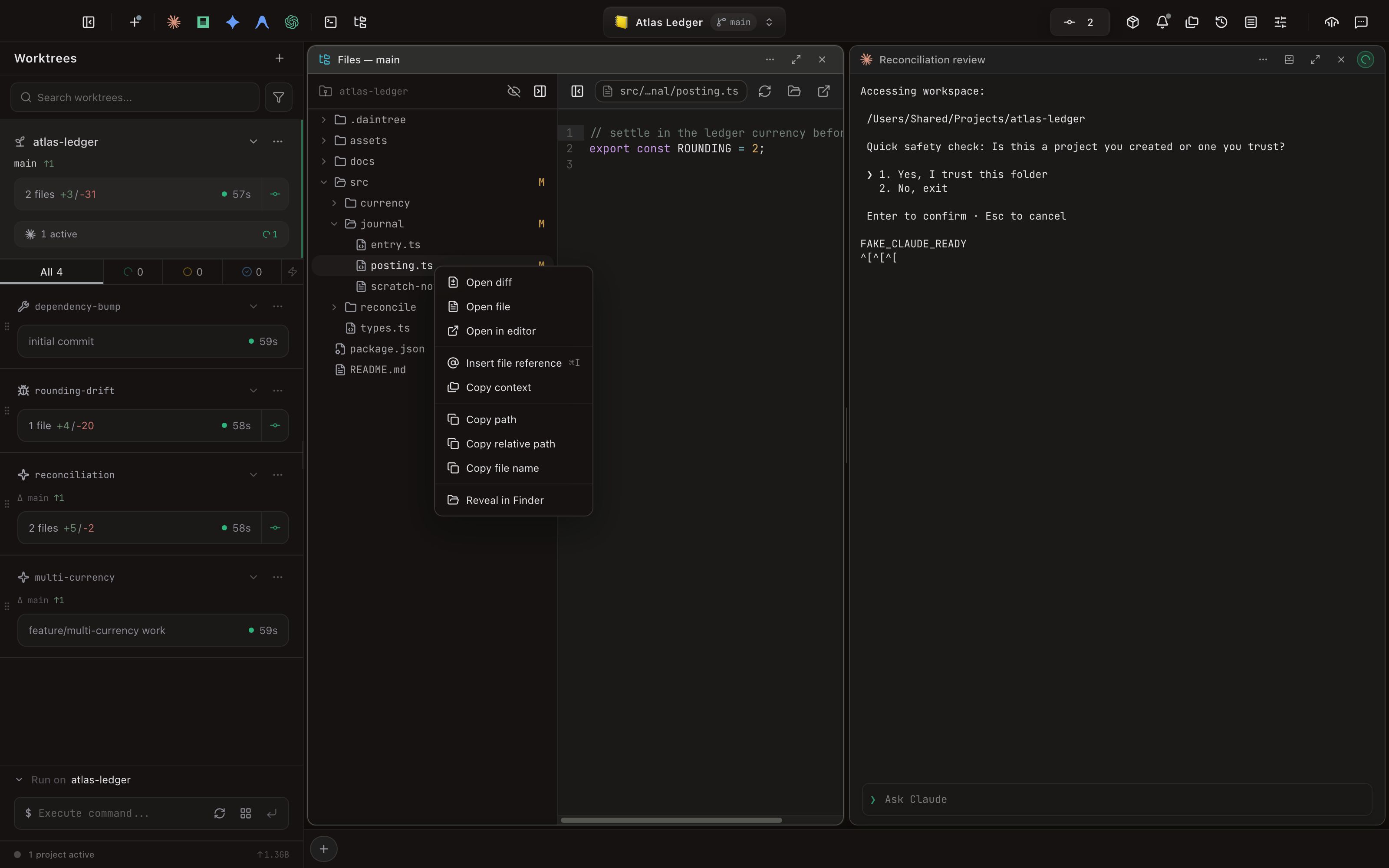Toggle the file tree side panel layout

click(x=540, y=91)
